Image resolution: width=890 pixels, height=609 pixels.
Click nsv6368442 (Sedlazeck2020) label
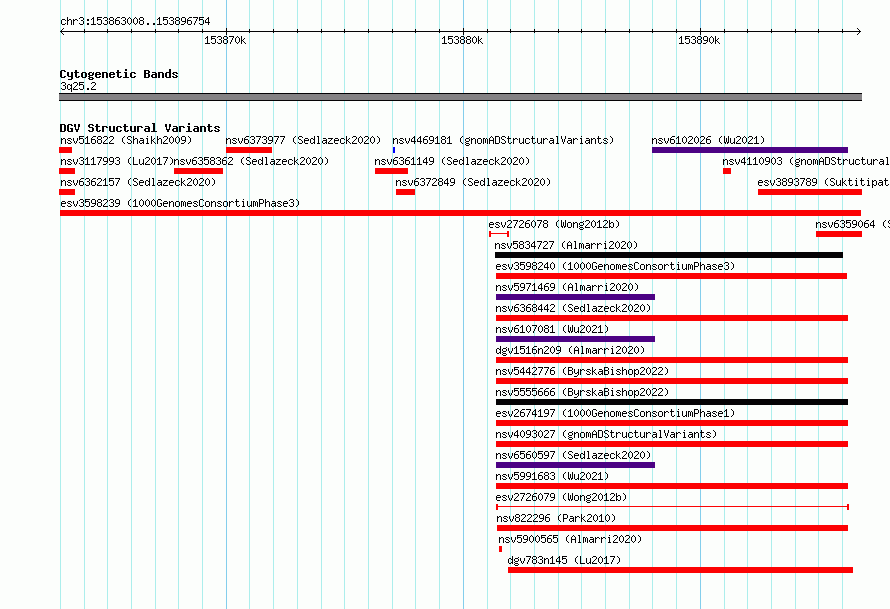click(x=573, y=308)
